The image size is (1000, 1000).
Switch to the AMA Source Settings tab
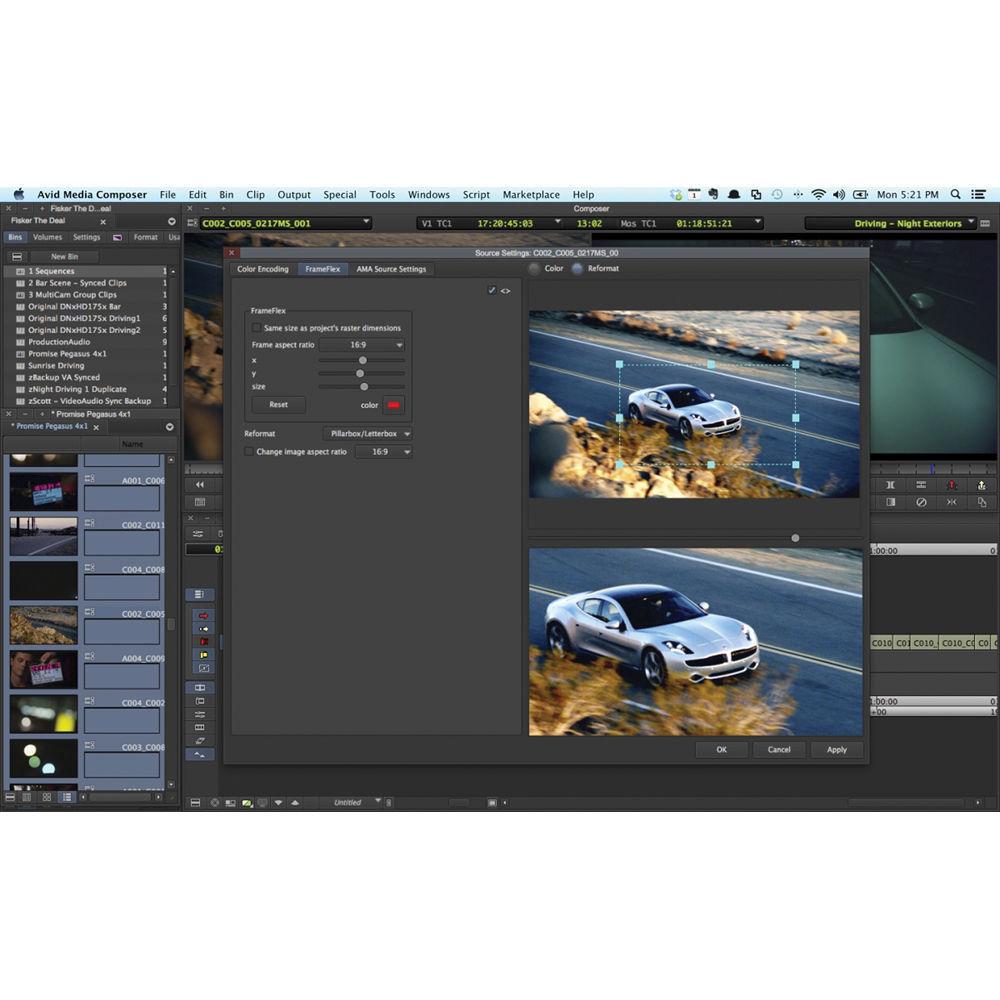(391, 269)
